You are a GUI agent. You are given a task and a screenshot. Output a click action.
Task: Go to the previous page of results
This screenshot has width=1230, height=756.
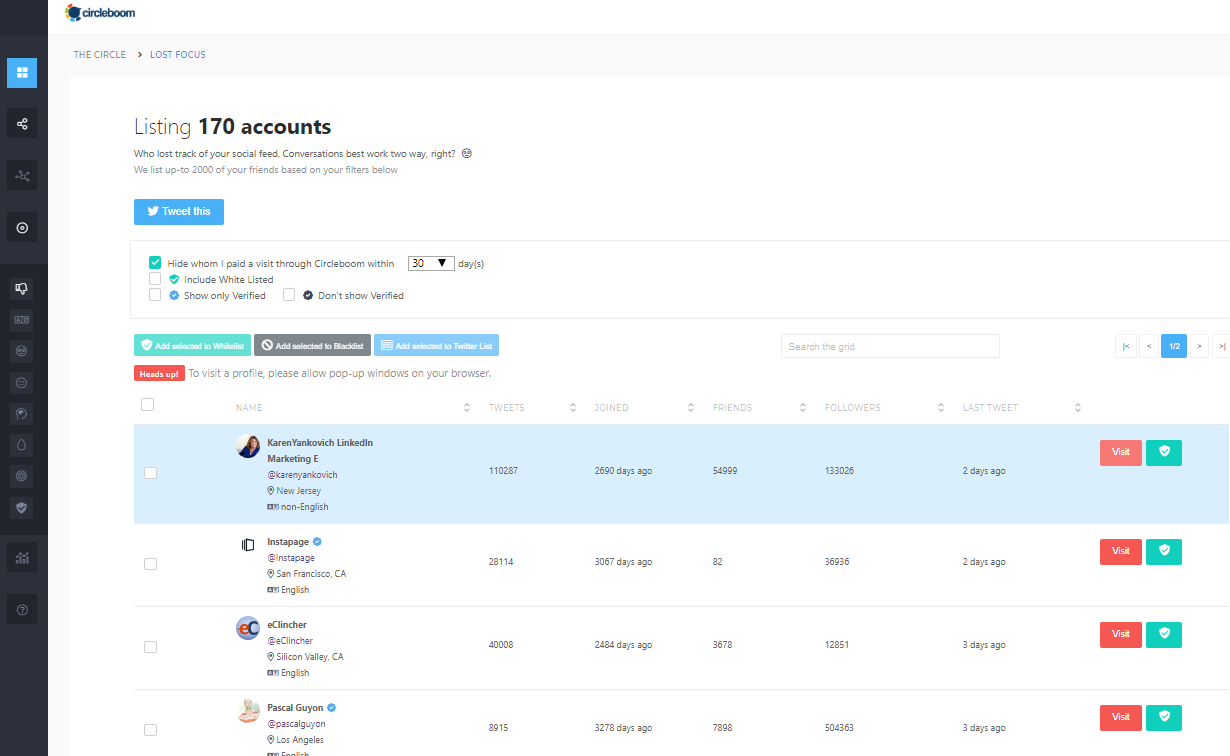(x=1149, y=346)
